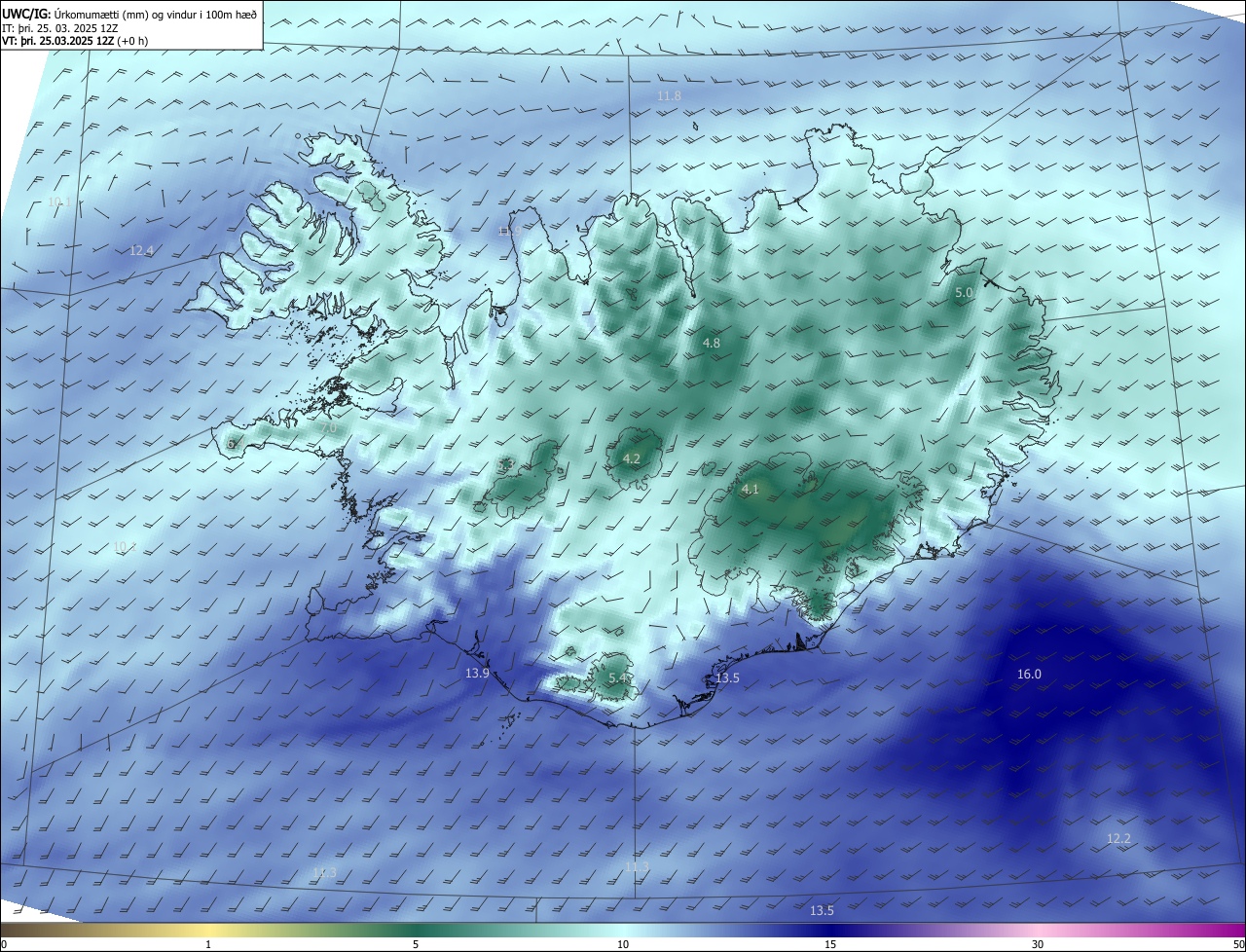1246x952 pixels.
Task: Click the '15' tick on the color scale
Action: point(830,944)
